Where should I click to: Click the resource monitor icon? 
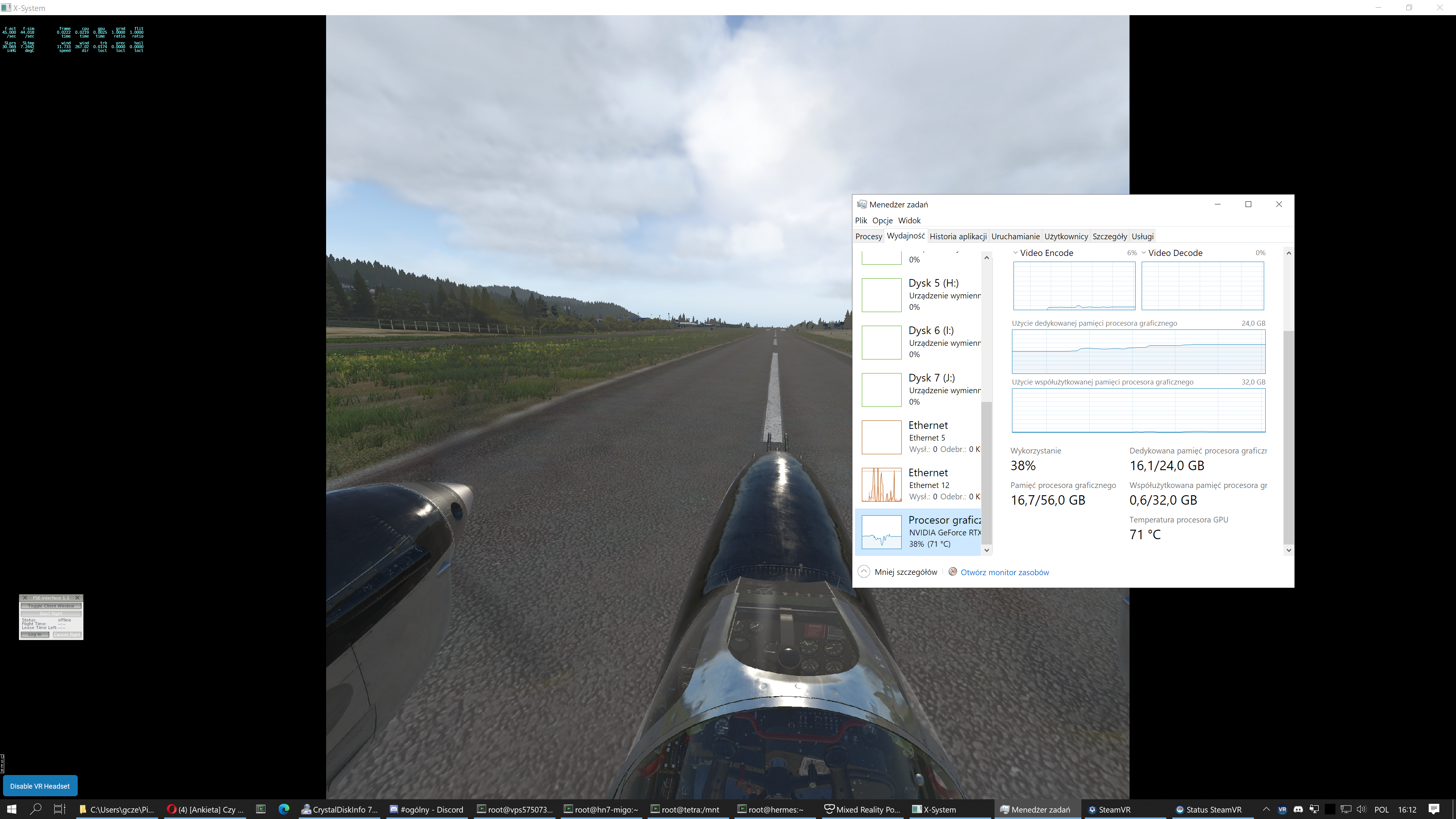(x=952, y=571)
